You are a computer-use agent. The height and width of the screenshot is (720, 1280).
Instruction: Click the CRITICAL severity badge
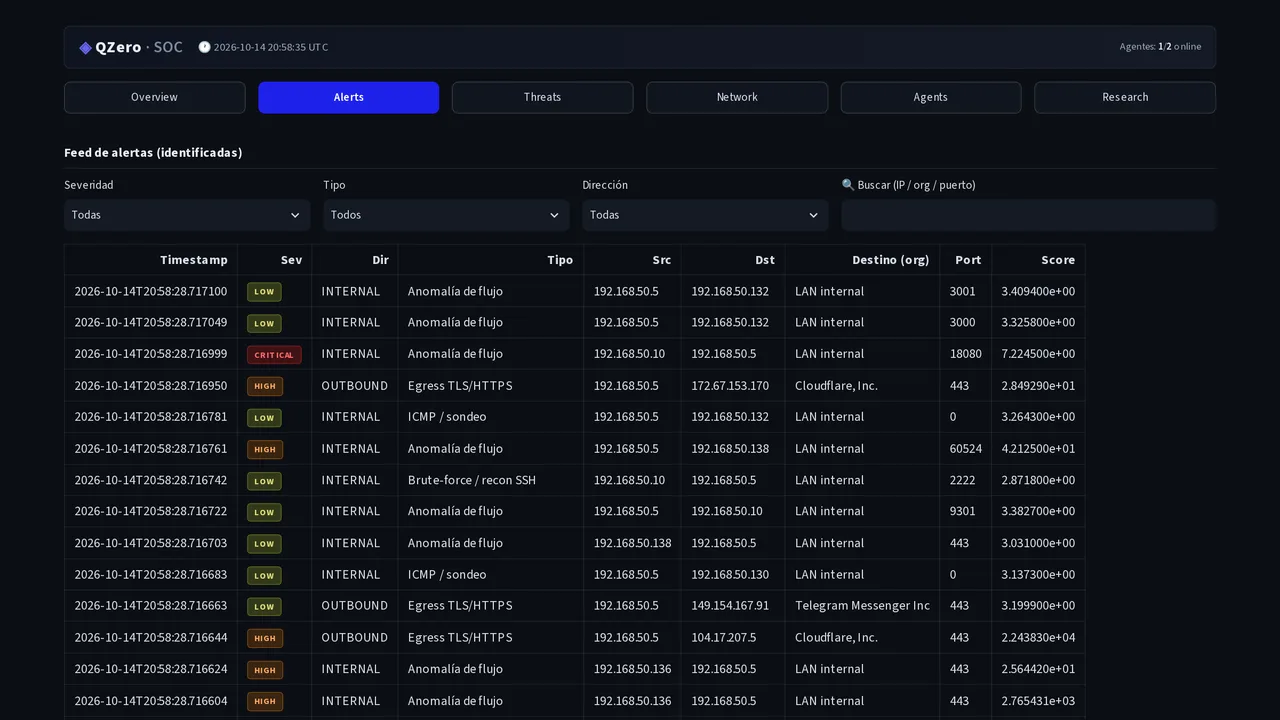274,355
